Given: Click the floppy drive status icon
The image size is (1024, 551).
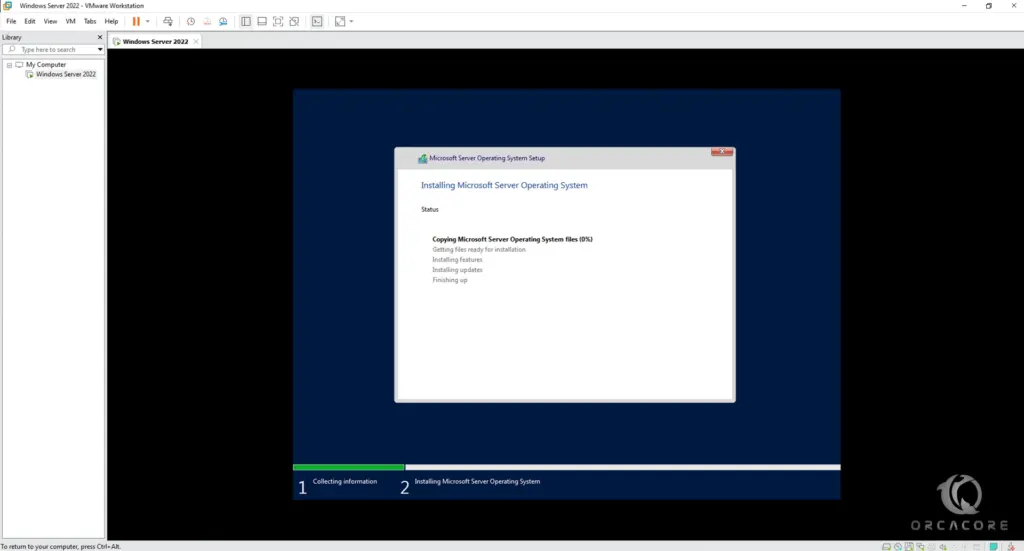Looking at the screenshot, I should (908, 546).
